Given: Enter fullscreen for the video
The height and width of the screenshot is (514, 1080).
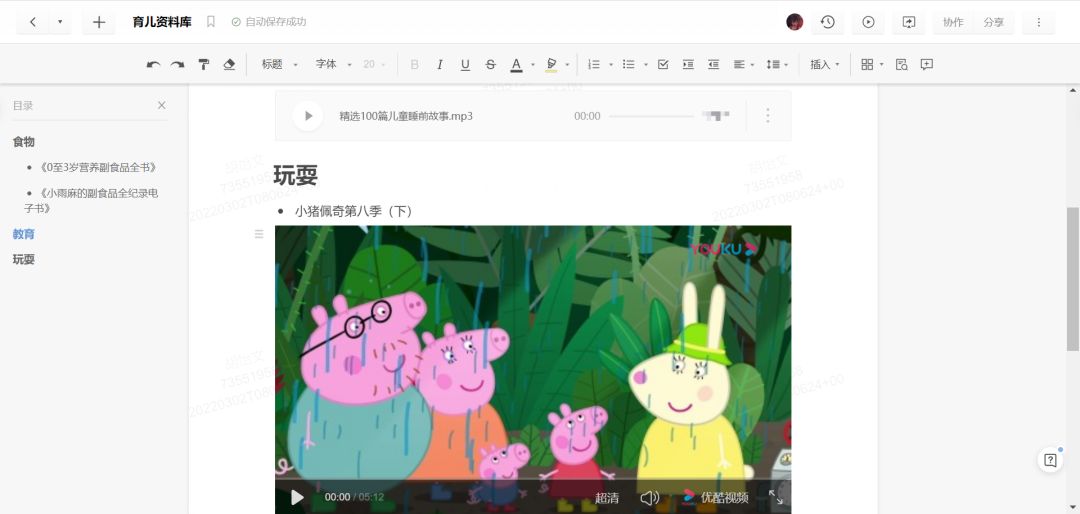Looking at the screenshot, I should point(776,497).
